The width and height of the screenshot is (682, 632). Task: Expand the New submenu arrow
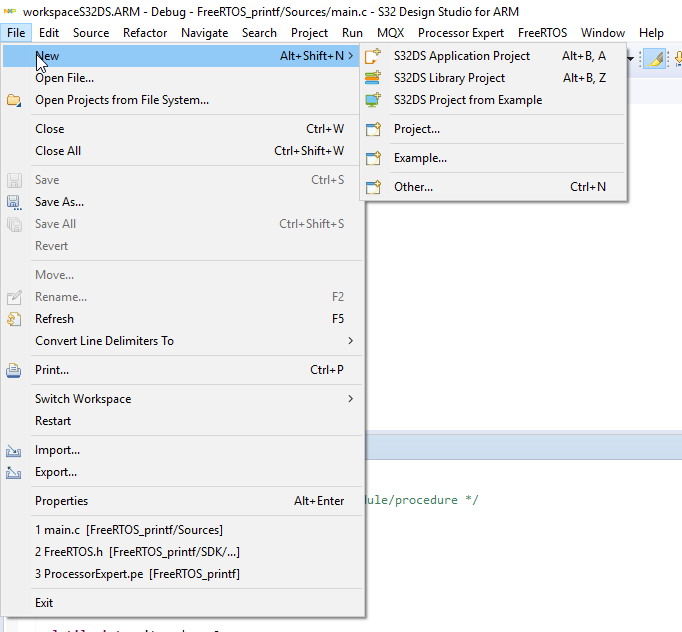(x=351, y=56)
